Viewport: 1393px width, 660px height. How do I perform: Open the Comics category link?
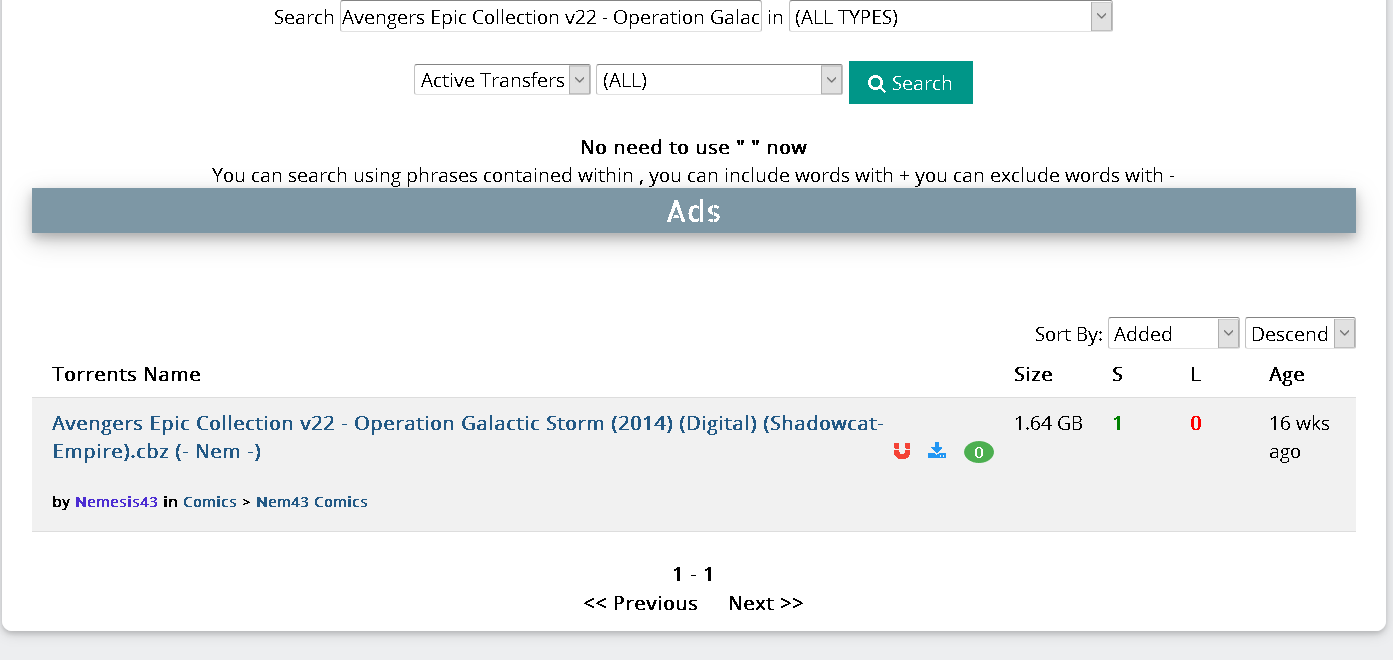click(210, 502)
